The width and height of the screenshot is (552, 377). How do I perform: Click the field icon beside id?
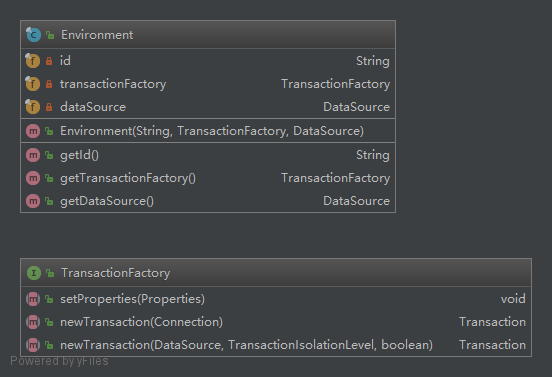pos(33,61)
